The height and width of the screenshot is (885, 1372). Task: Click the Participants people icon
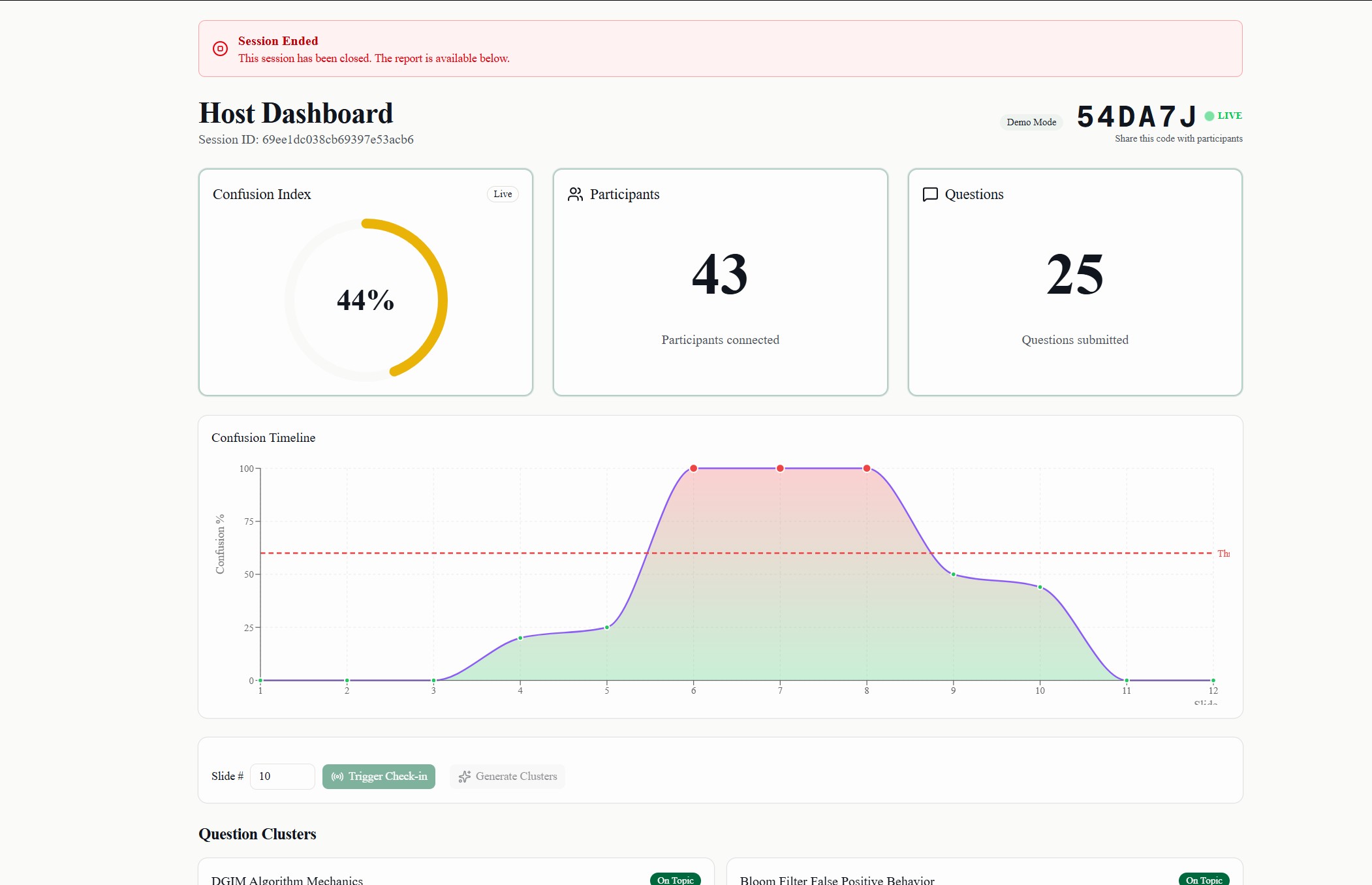[575, 194]
